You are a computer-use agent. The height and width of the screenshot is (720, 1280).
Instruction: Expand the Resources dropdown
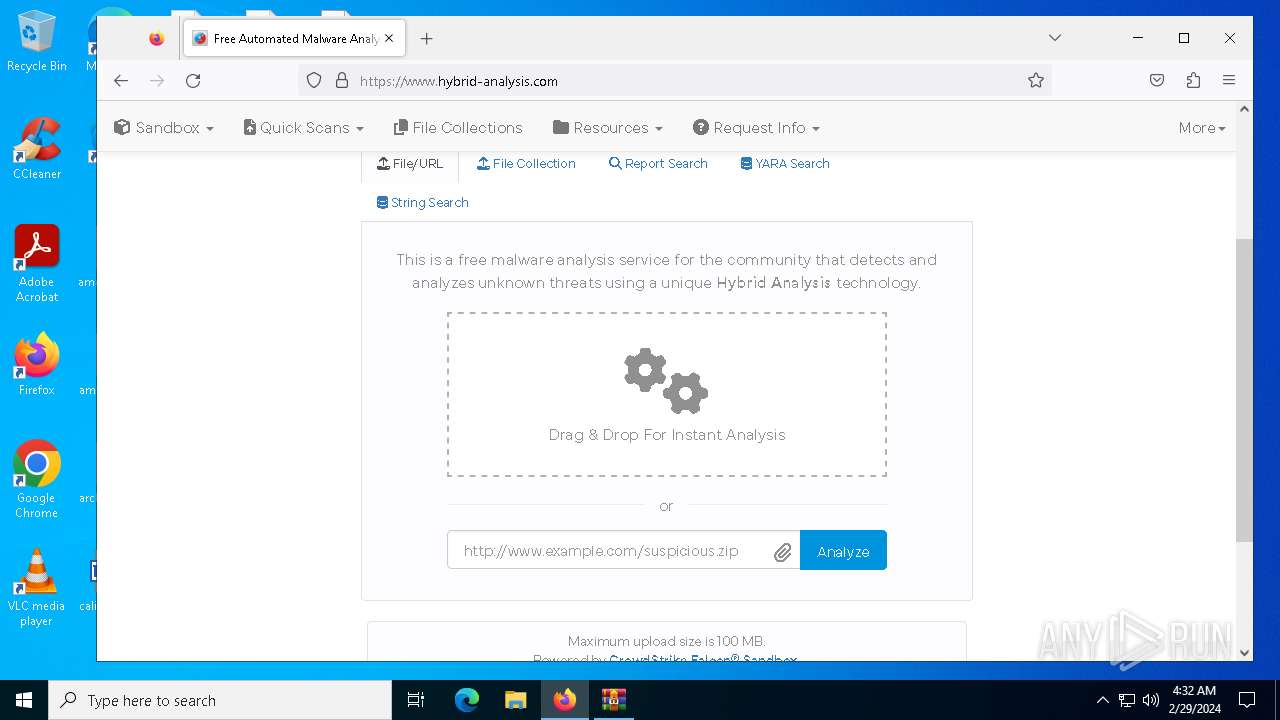607,128
